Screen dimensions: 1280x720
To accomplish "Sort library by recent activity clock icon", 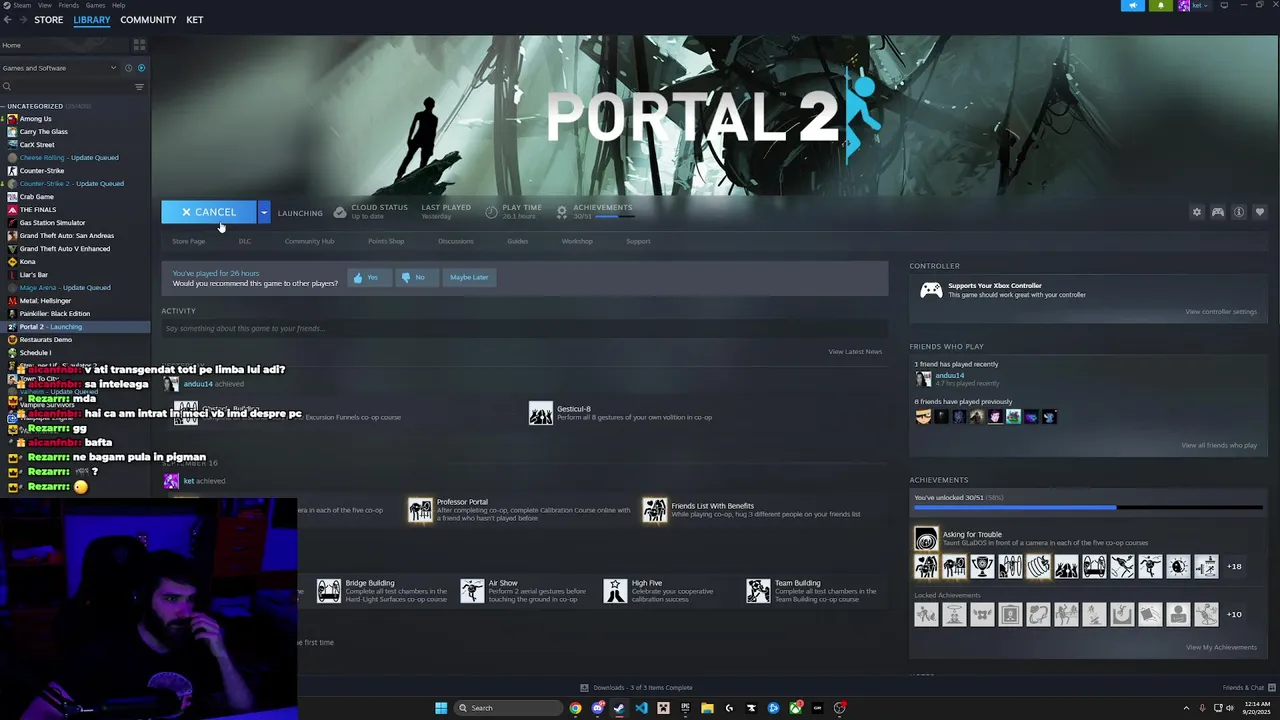I will pyautogui.click(x=128, y=68).
